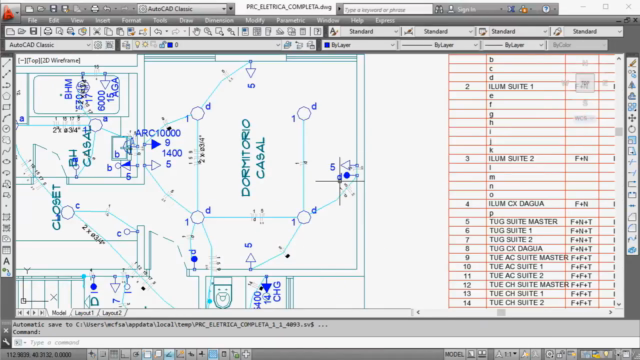Select the Ellipse draw tool
This screenshot has height=360, width=640.
click(x=7, y=162)
